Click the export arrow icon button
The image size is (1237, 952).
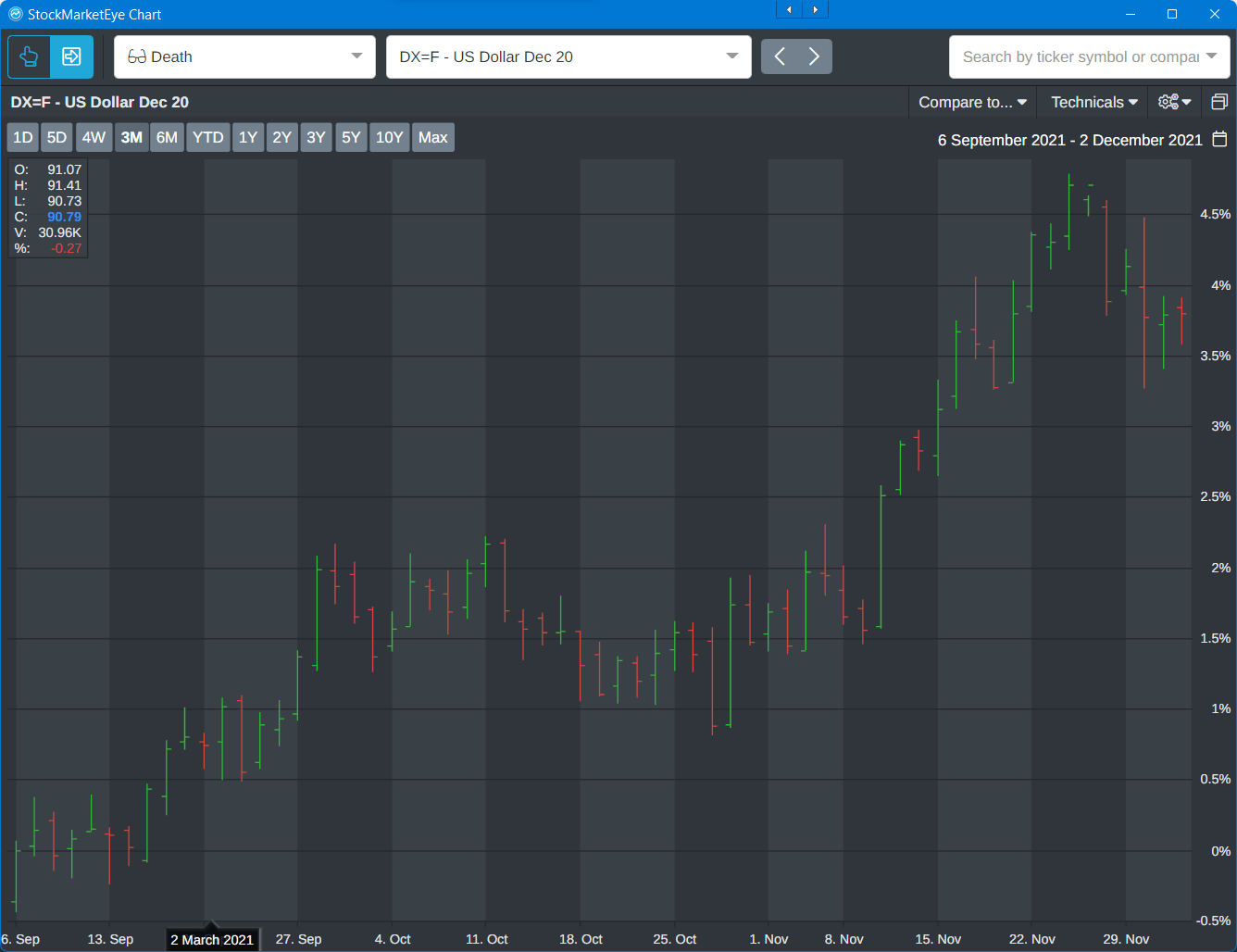(x=71, y=57)
